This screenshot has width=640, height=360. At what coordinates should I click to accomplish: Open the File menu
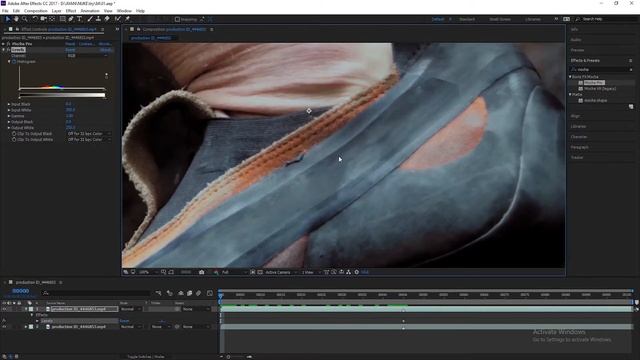(x=5, y=11)
